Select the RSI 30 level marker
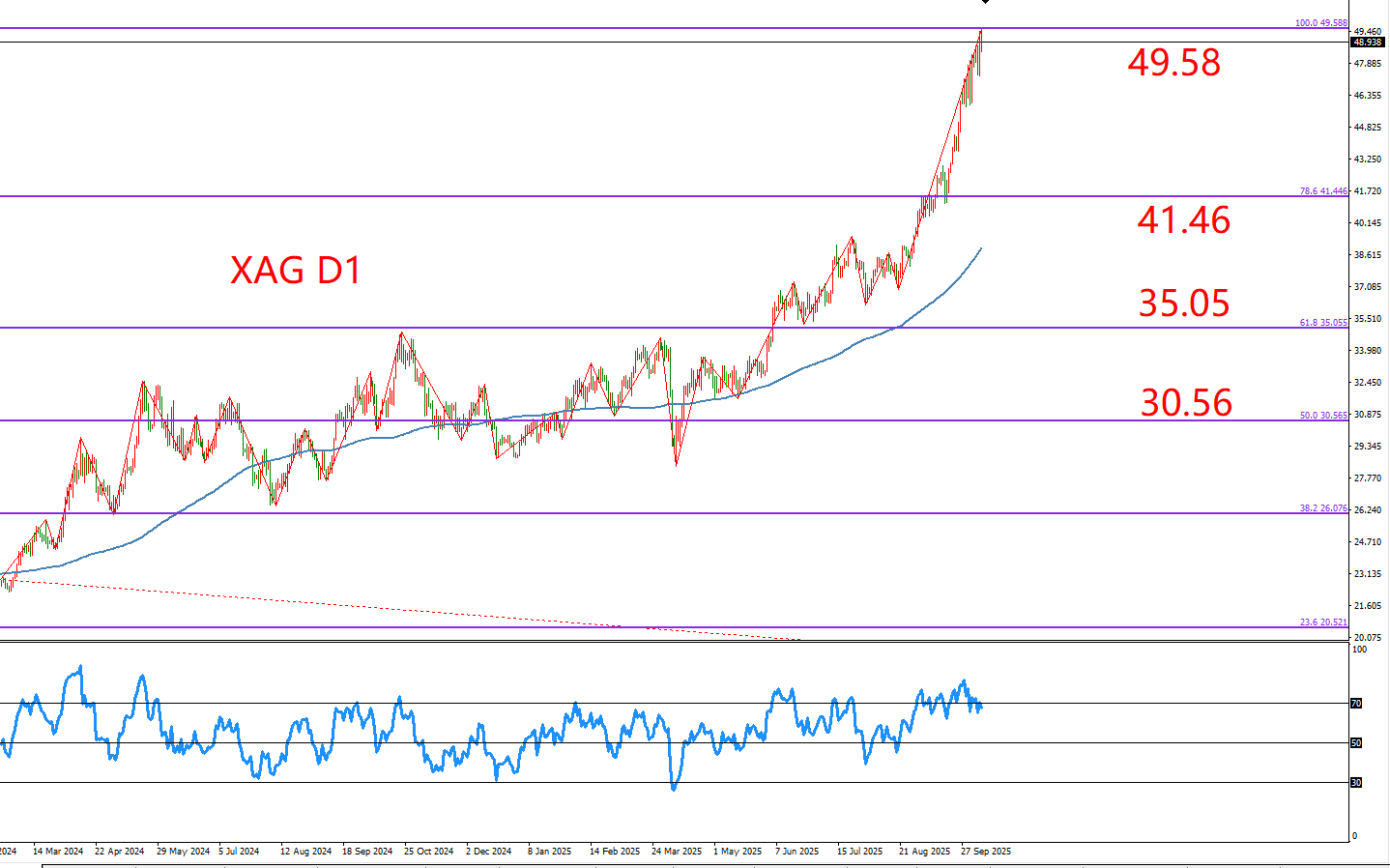 coord(1356,783)
